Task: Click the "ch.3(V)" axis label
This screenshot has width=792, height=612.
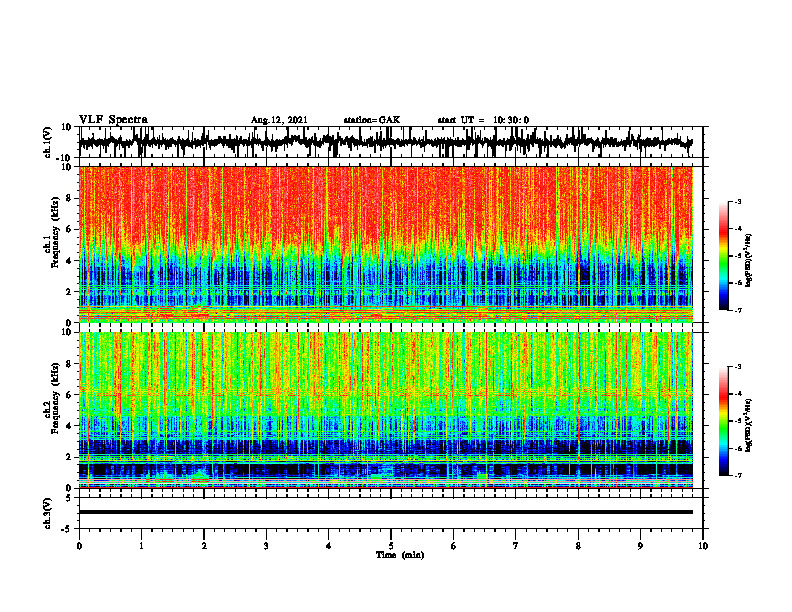Action: coord(48,514)
